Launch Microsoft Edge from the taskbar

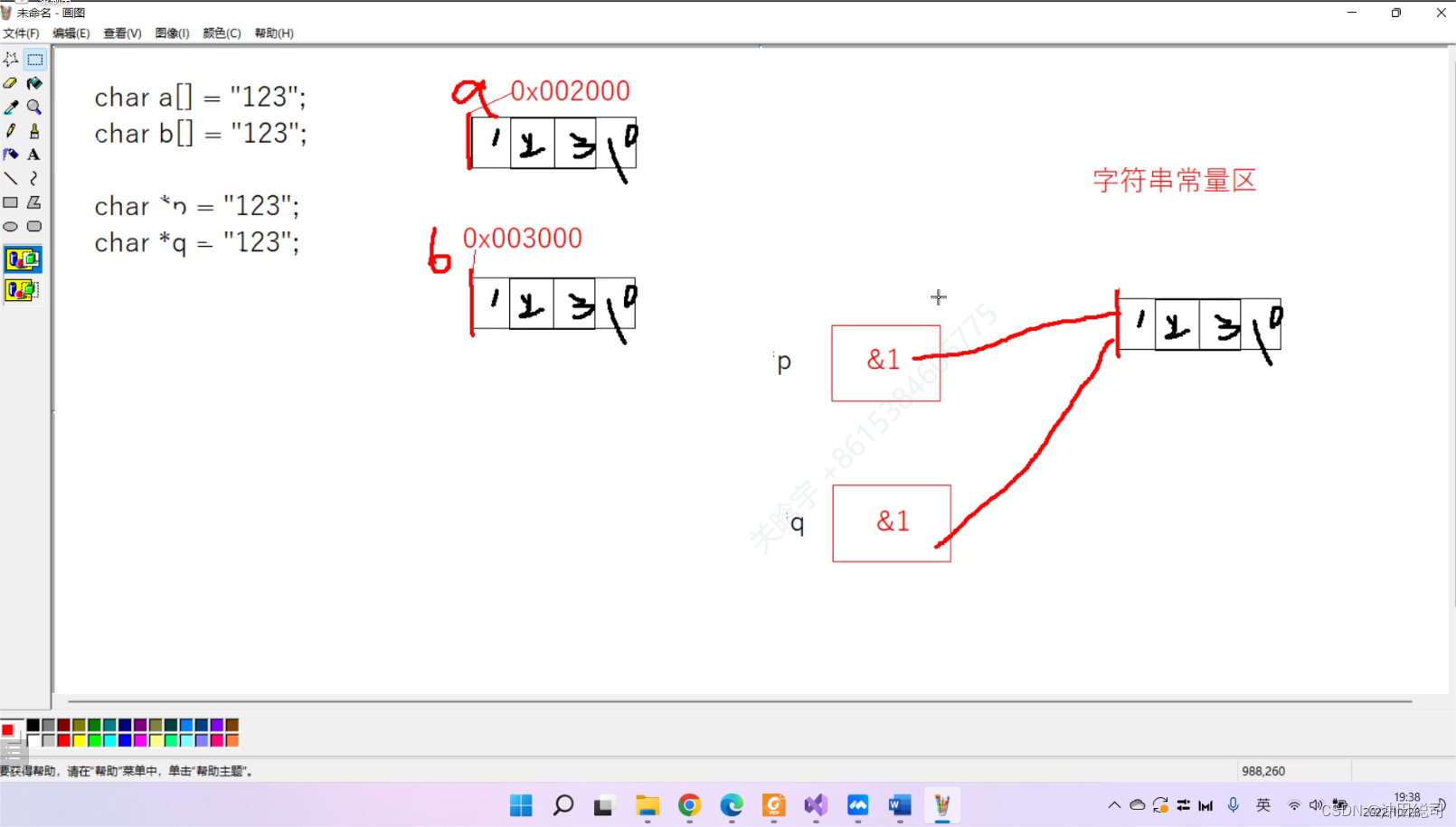732,805
